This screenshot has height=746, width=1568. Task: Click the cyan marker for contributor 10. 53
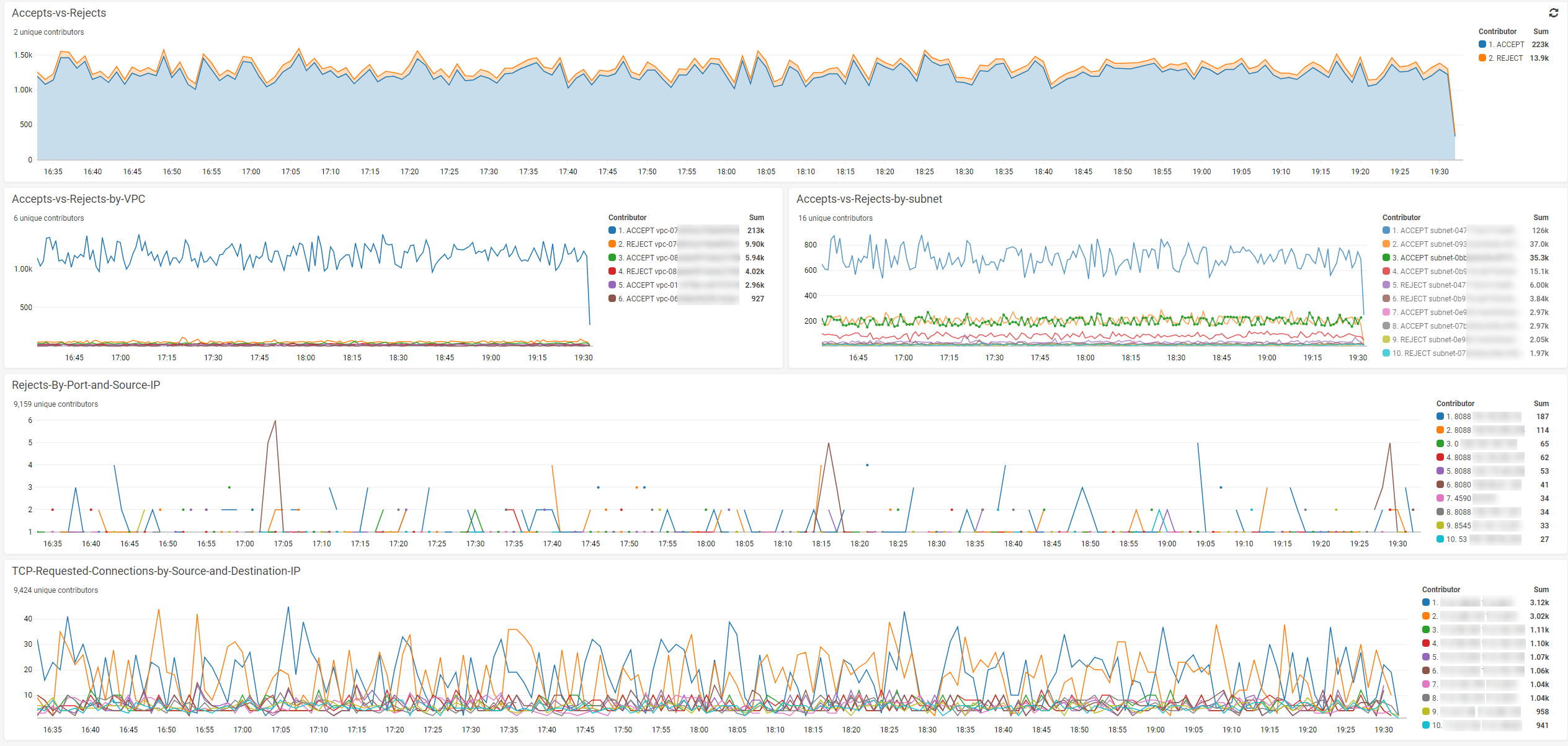(1440, 539)
